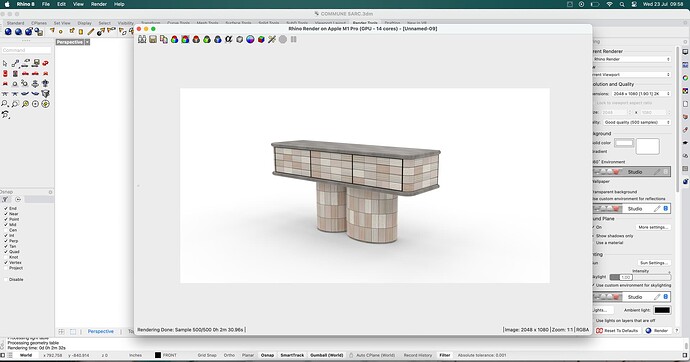Open the Good quality (500 samples) dropdown
The image size is (690, 362).
point(636,122)
